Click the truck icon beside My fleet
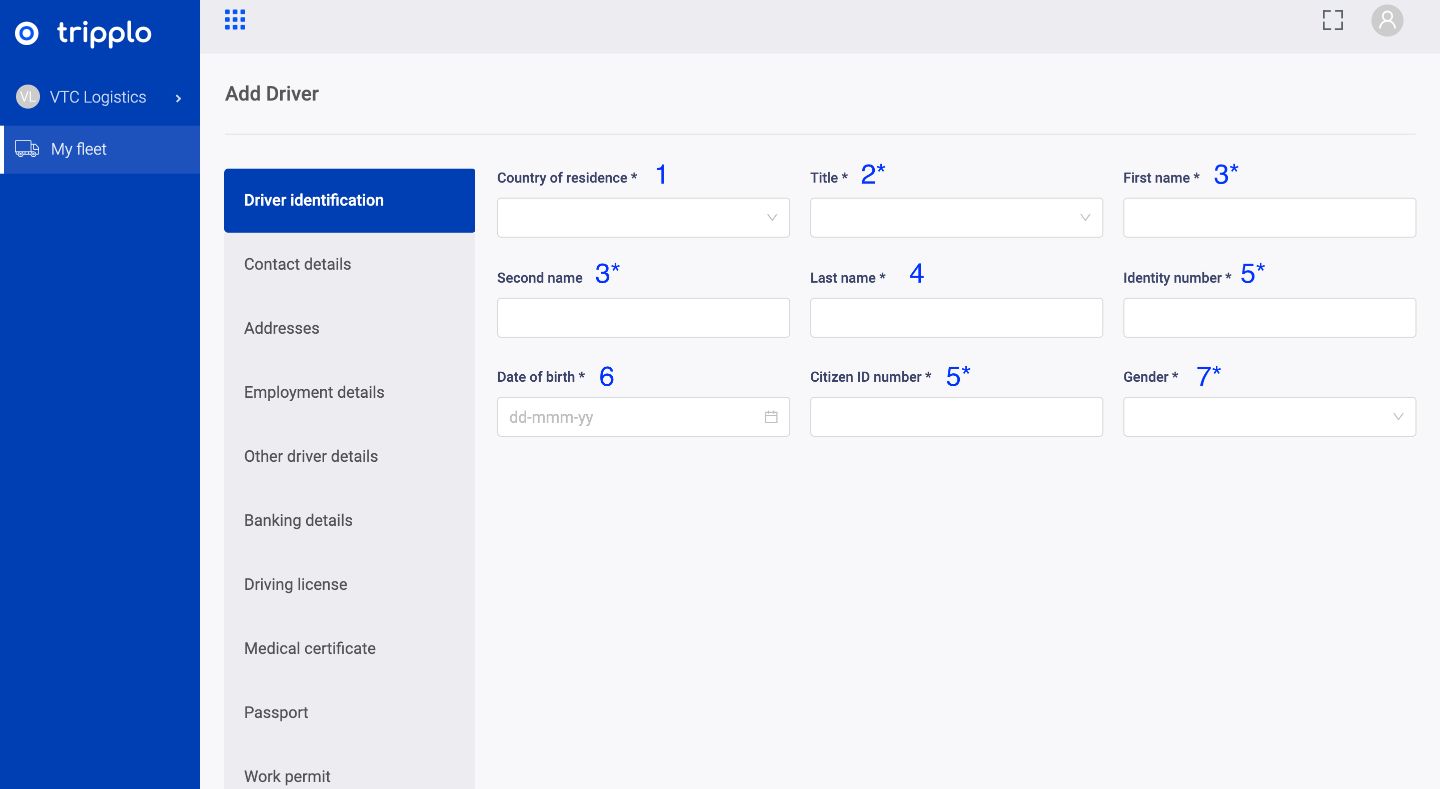Image resolution: width=1440 pixels, height=789 pixels. 27,149
